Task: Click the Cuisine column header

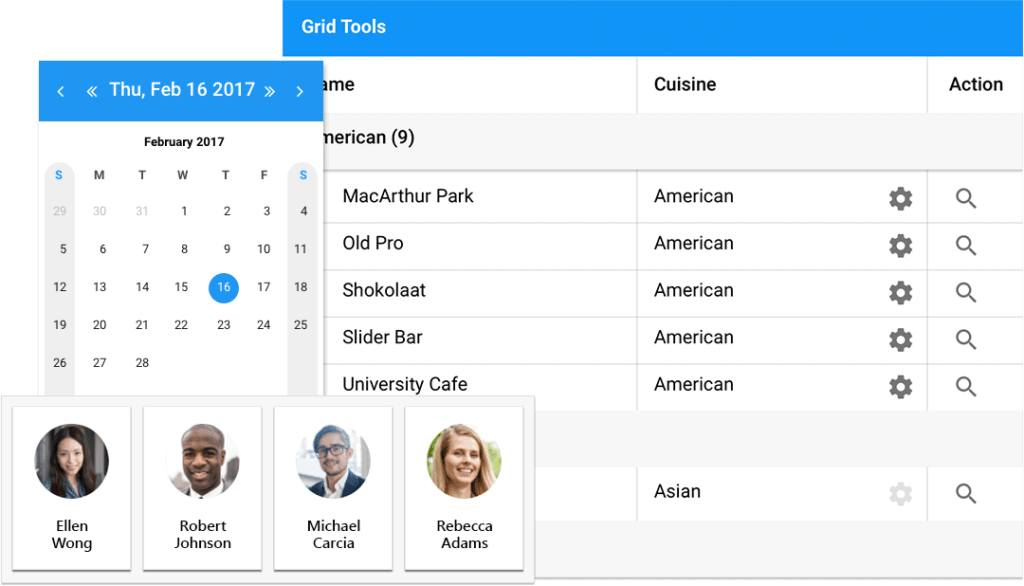Action: pos(685,85)
